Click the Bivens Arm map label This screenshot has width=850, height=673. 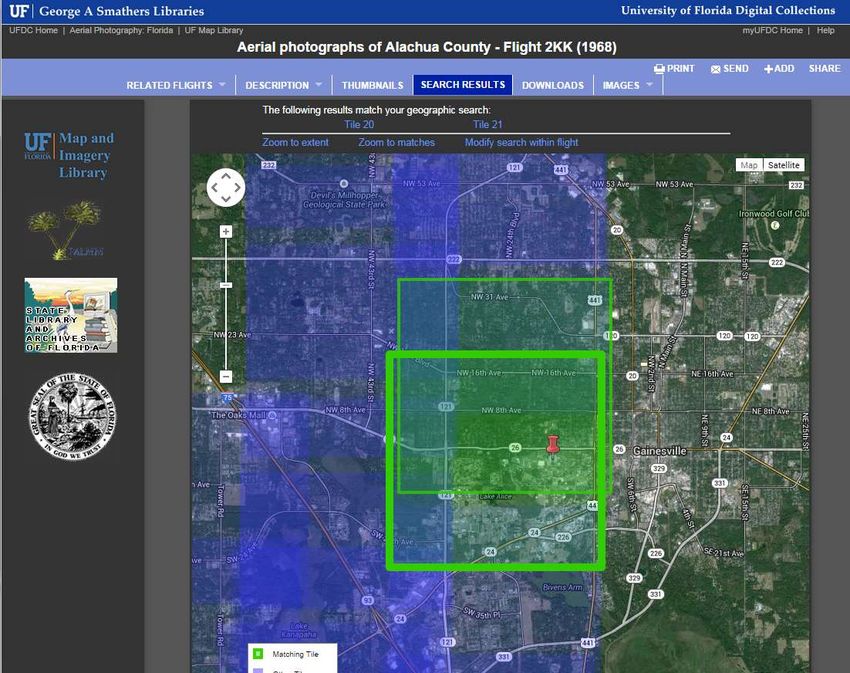(563, 587)
